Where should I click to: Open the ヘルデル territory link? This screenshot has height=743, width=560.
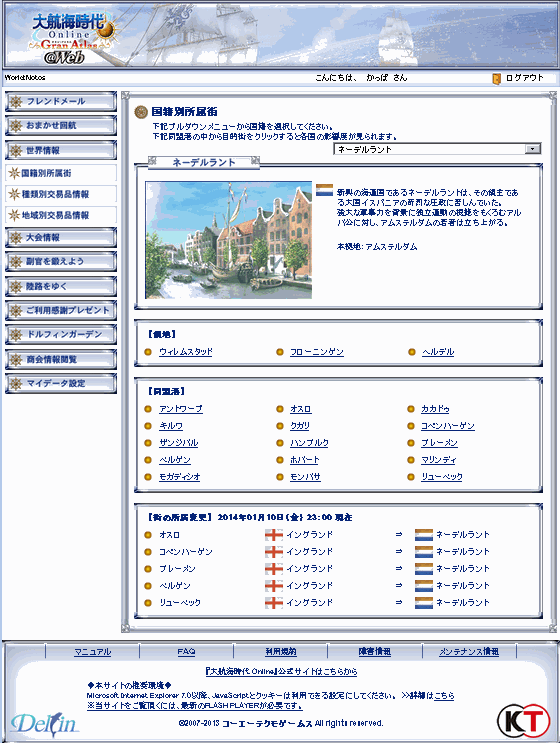[438, 352]
